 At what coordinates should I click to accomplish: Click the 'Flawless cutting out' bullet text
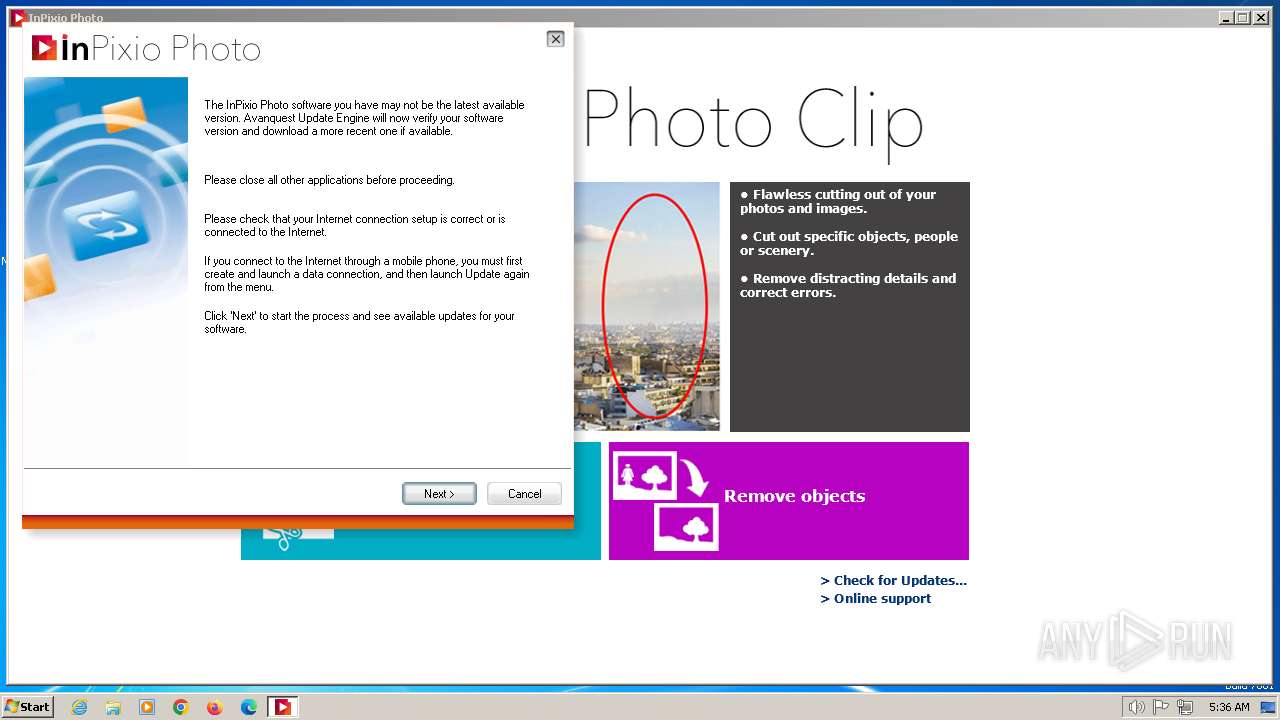[x=838, y=201]
